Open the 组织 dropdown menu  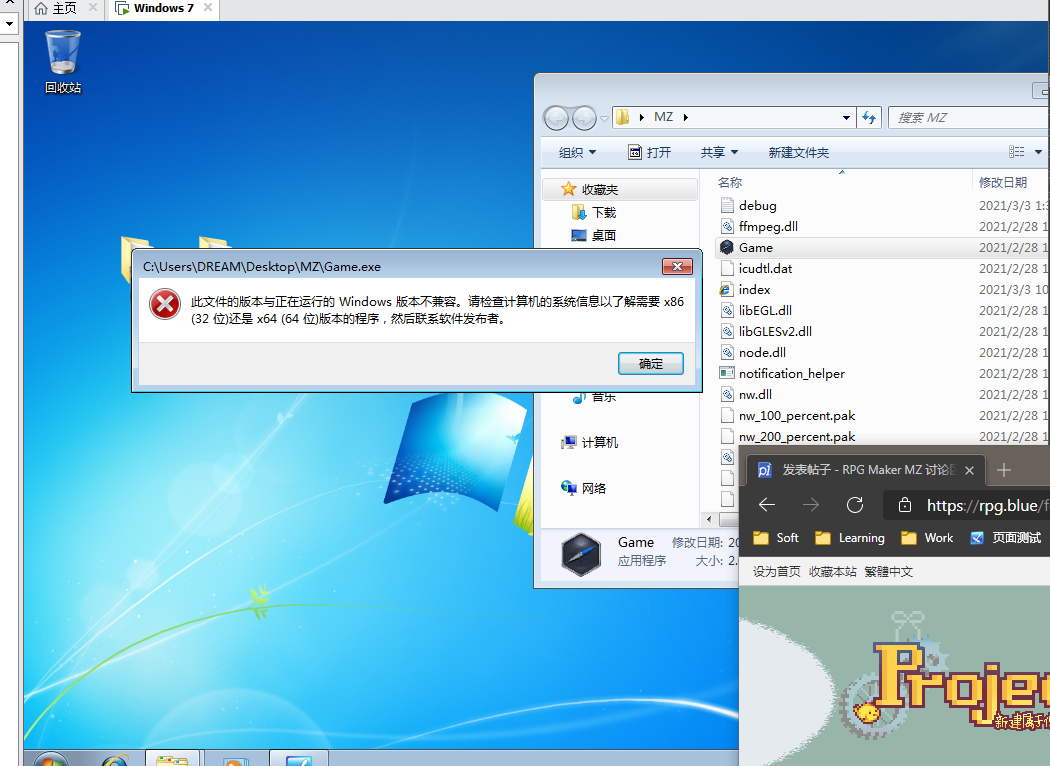point(577,153)
